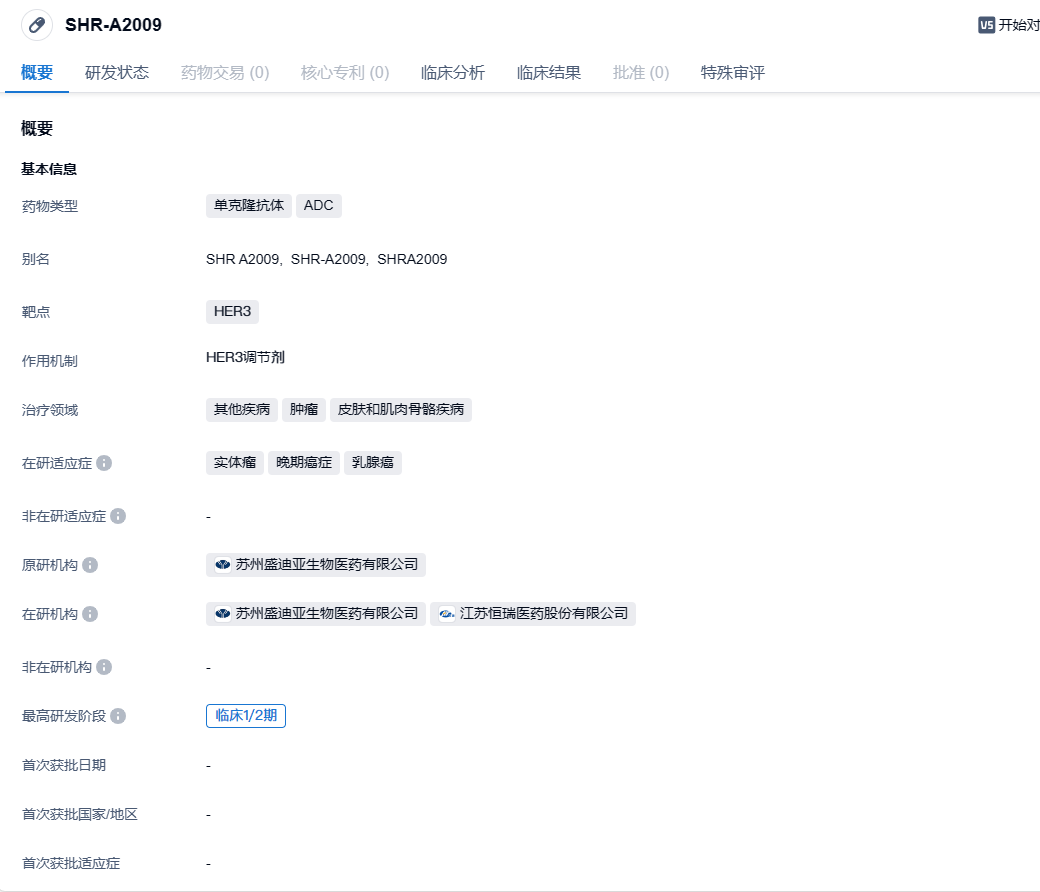Click the 江苏恒瑞医药 company logo icon
Screen dimensions: 1040x892
(x=446, y=614)
